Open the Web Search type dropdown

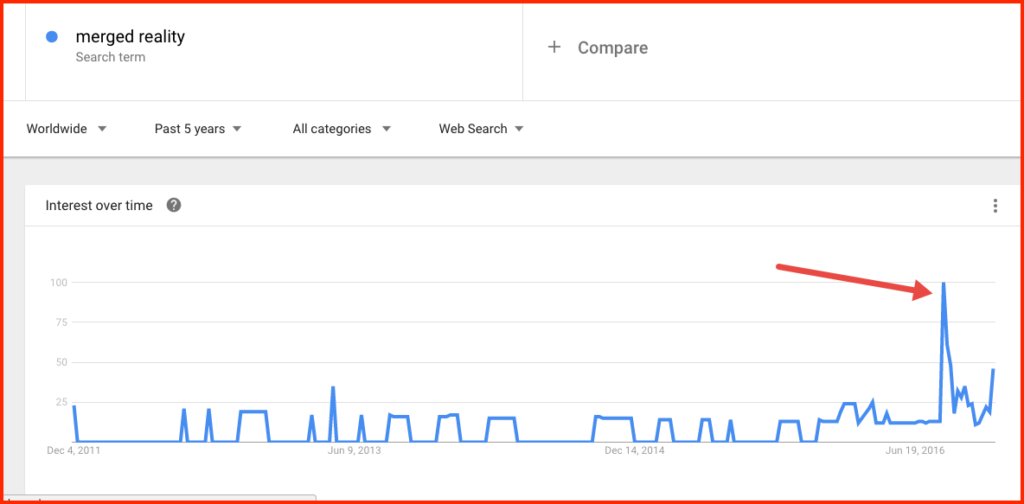[x=481, y=129]
